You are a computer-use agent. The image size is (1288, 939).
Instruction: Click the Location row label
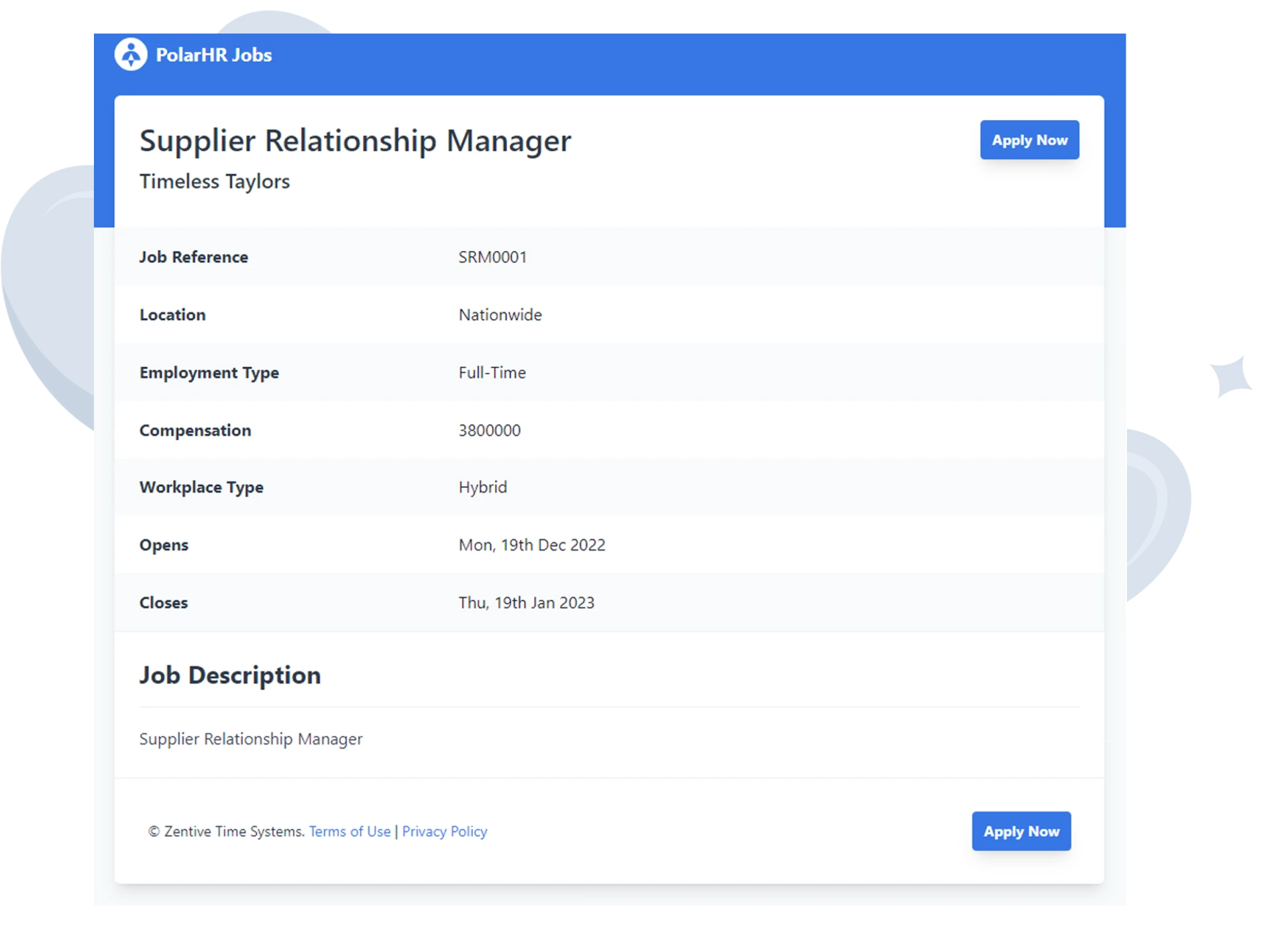pos(172,314)
